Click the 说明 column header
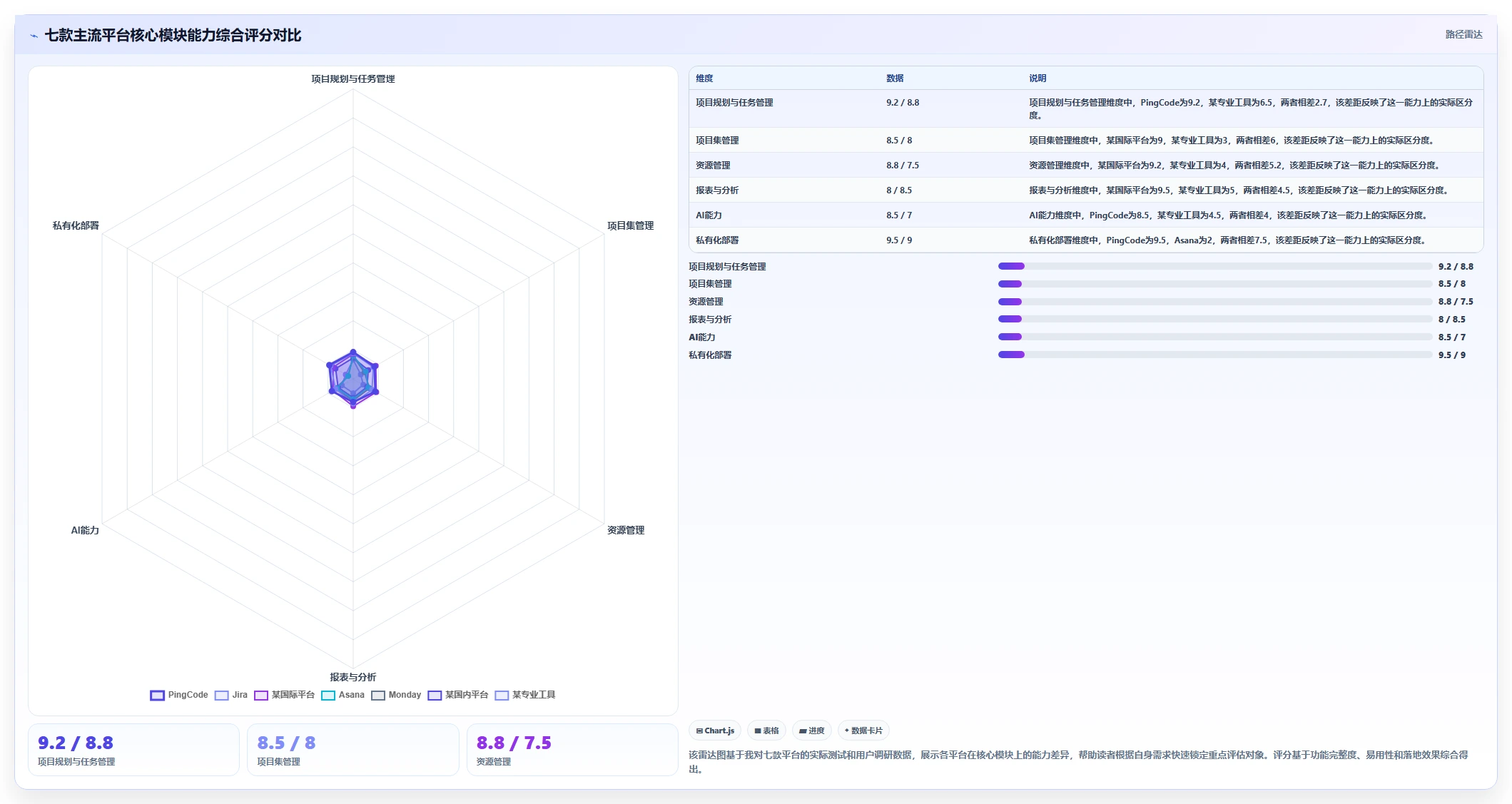This screenshot has width=1512, height=804. pos(1037,78)
